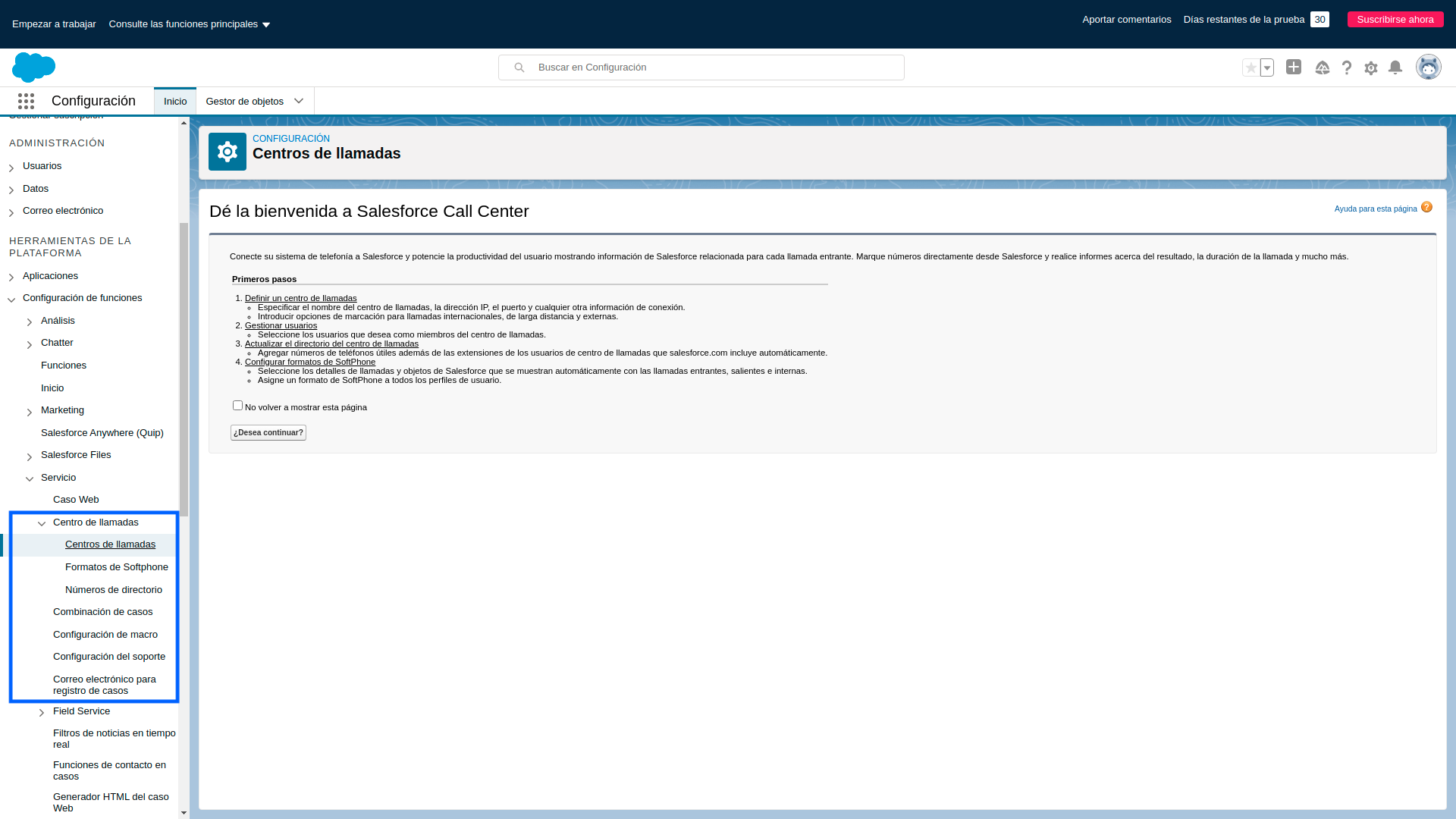The width and height of the screenshot is (1456, 819).
Task: Click 'Suscribirse ahora' button
Action: pyautogui.click(x=1395, y=19)
